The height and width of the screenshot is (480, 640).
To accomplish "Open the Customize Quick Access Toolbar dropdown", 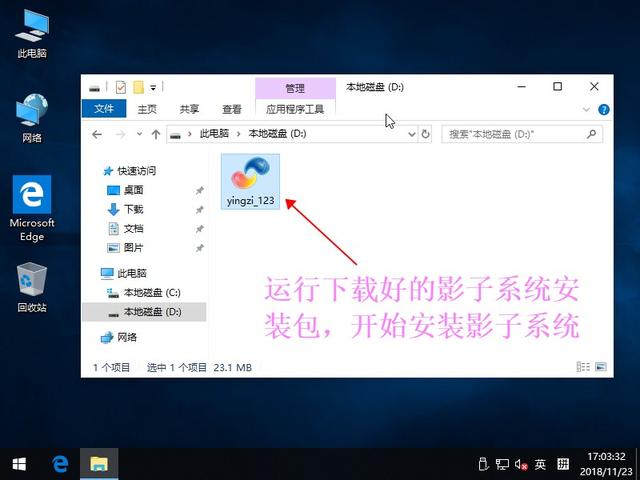I will click(153, 87).
